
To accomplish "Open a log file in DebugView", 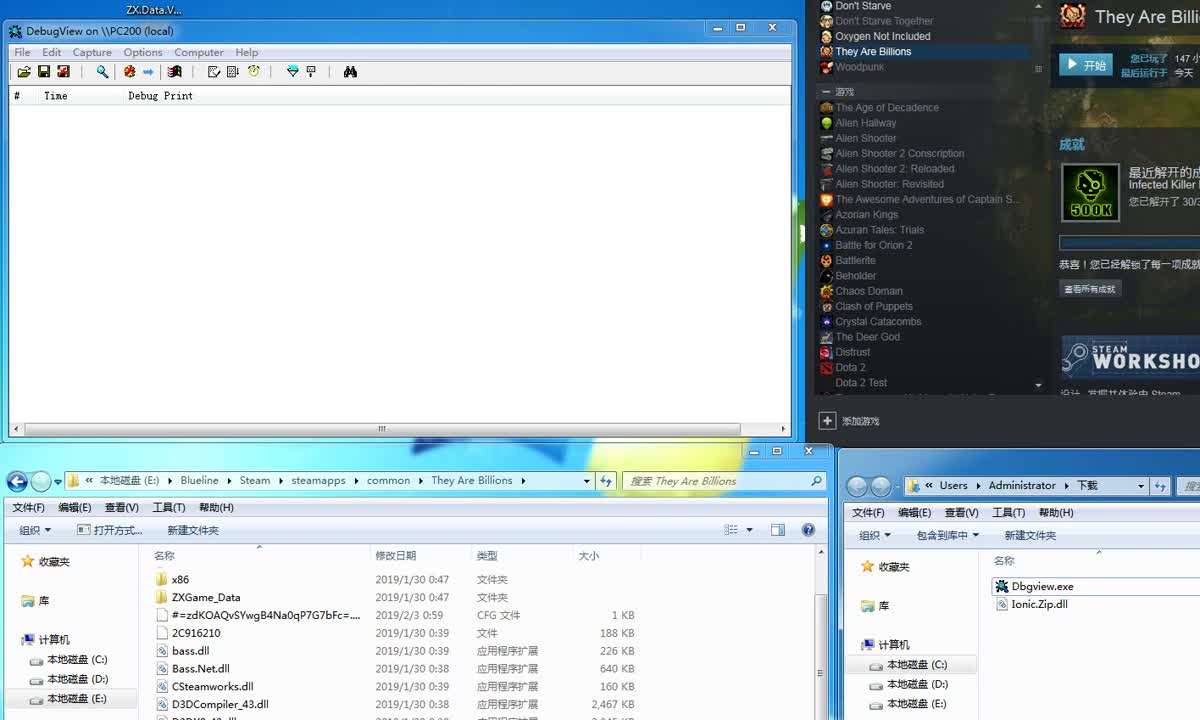I will point(24,71).
